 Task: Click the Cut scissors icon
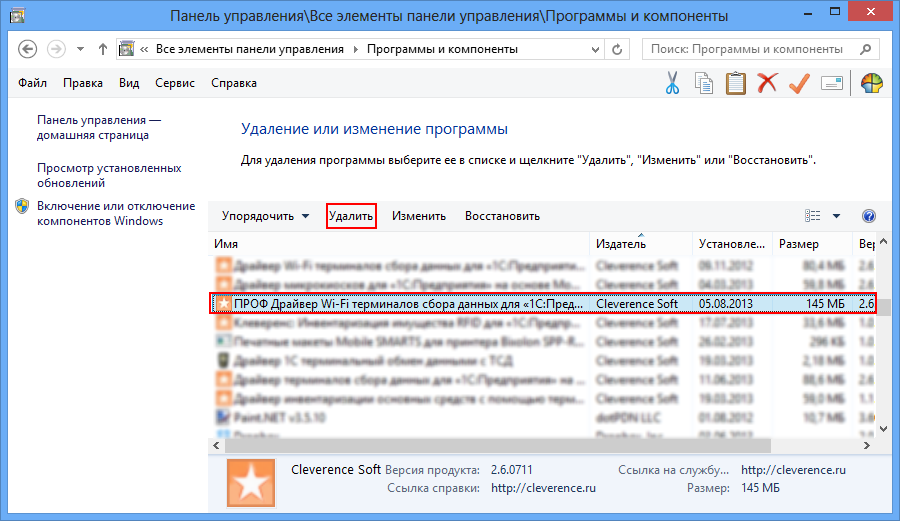[x=672, y=84]
